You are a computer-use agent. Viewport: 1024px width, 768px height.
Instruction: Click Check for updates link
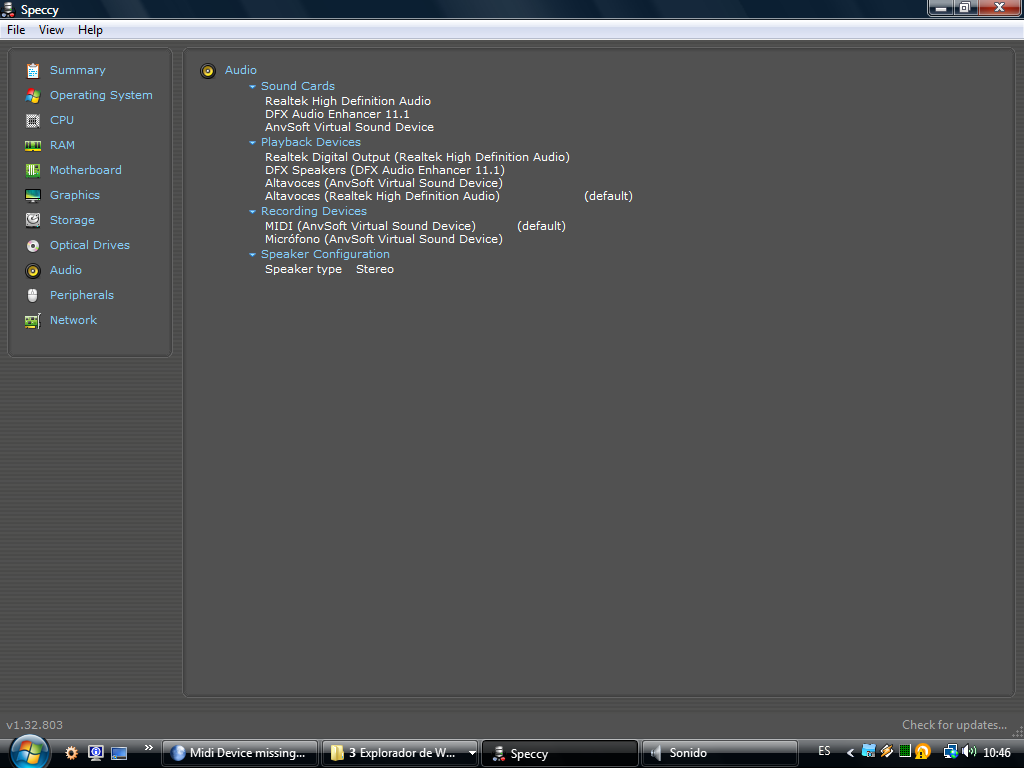tap(954, 725)
